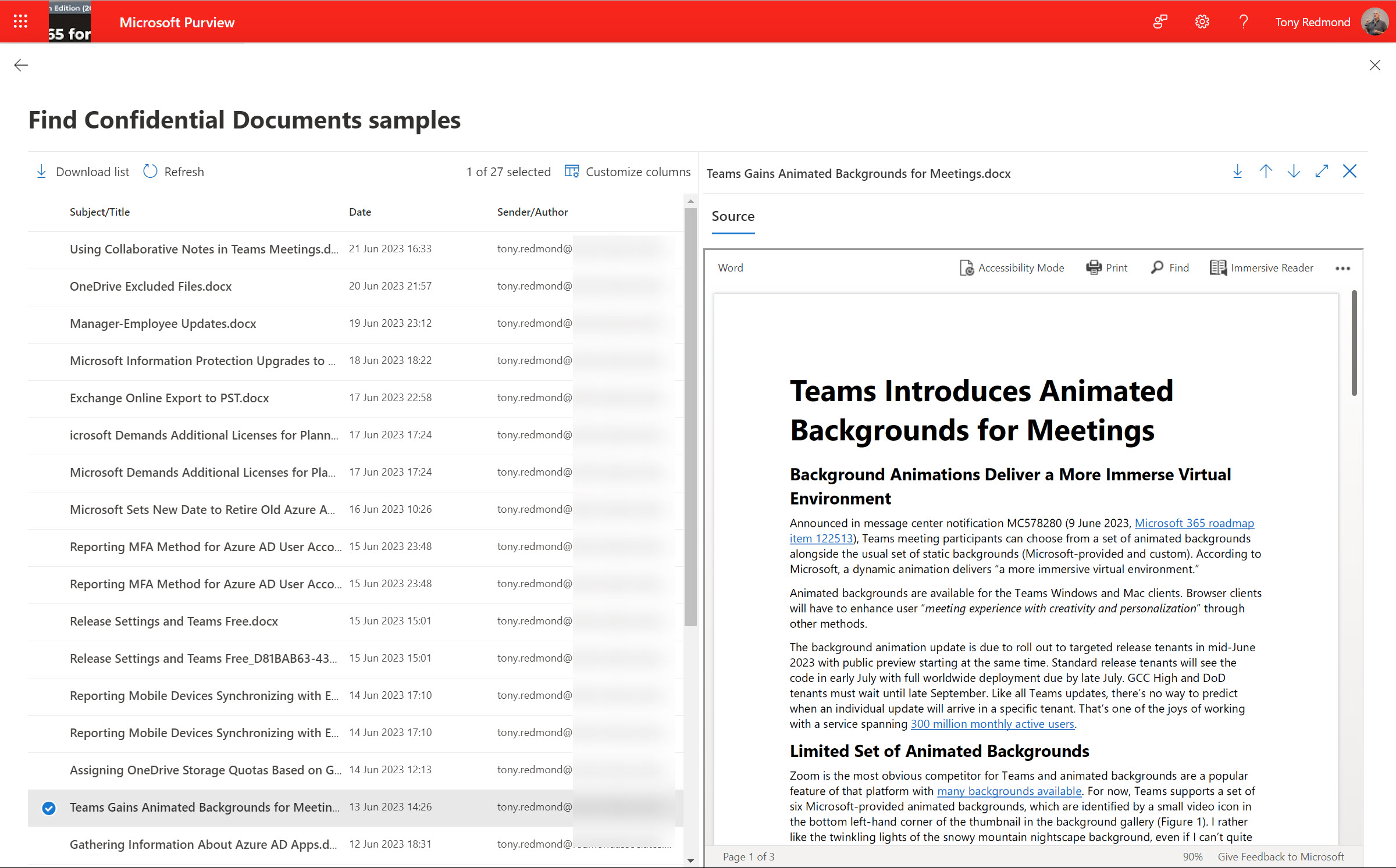The width and height of the screenshot is (1396, 868).
Task: Open Find in the document viewer
Action: coord(1170,267)
